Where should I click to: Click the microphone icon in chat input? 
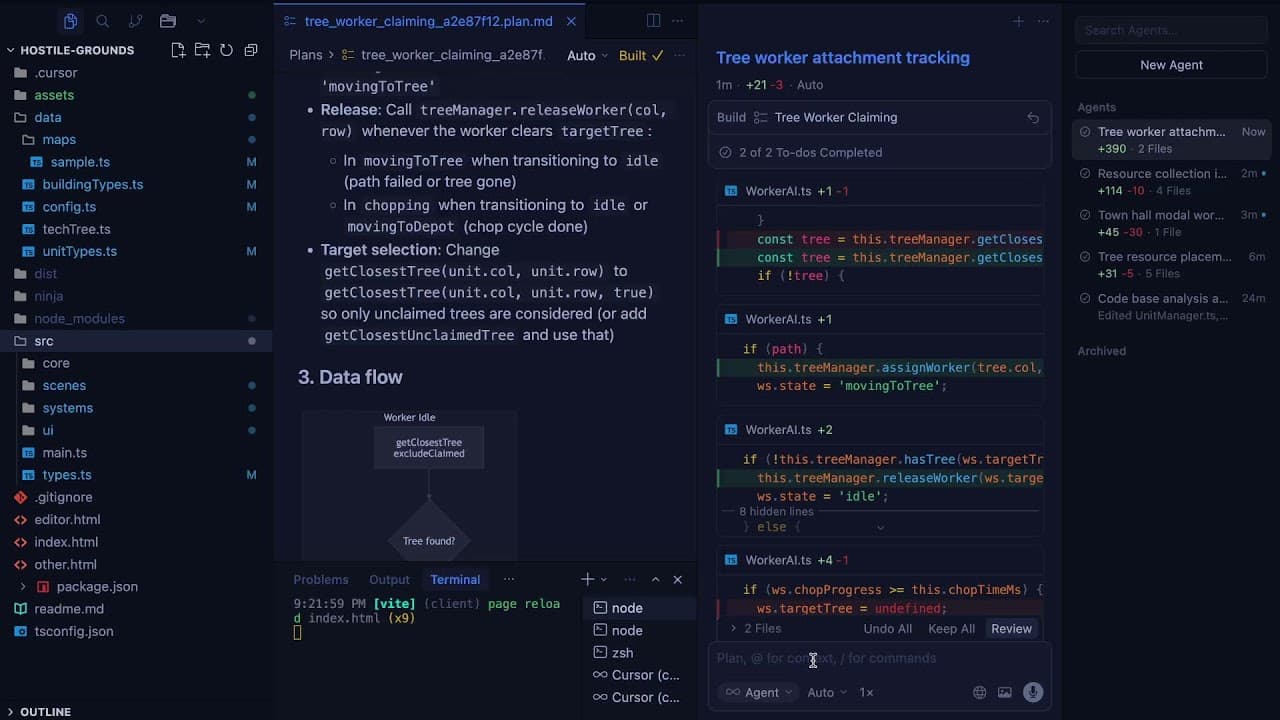click(x=1032, y=691)
